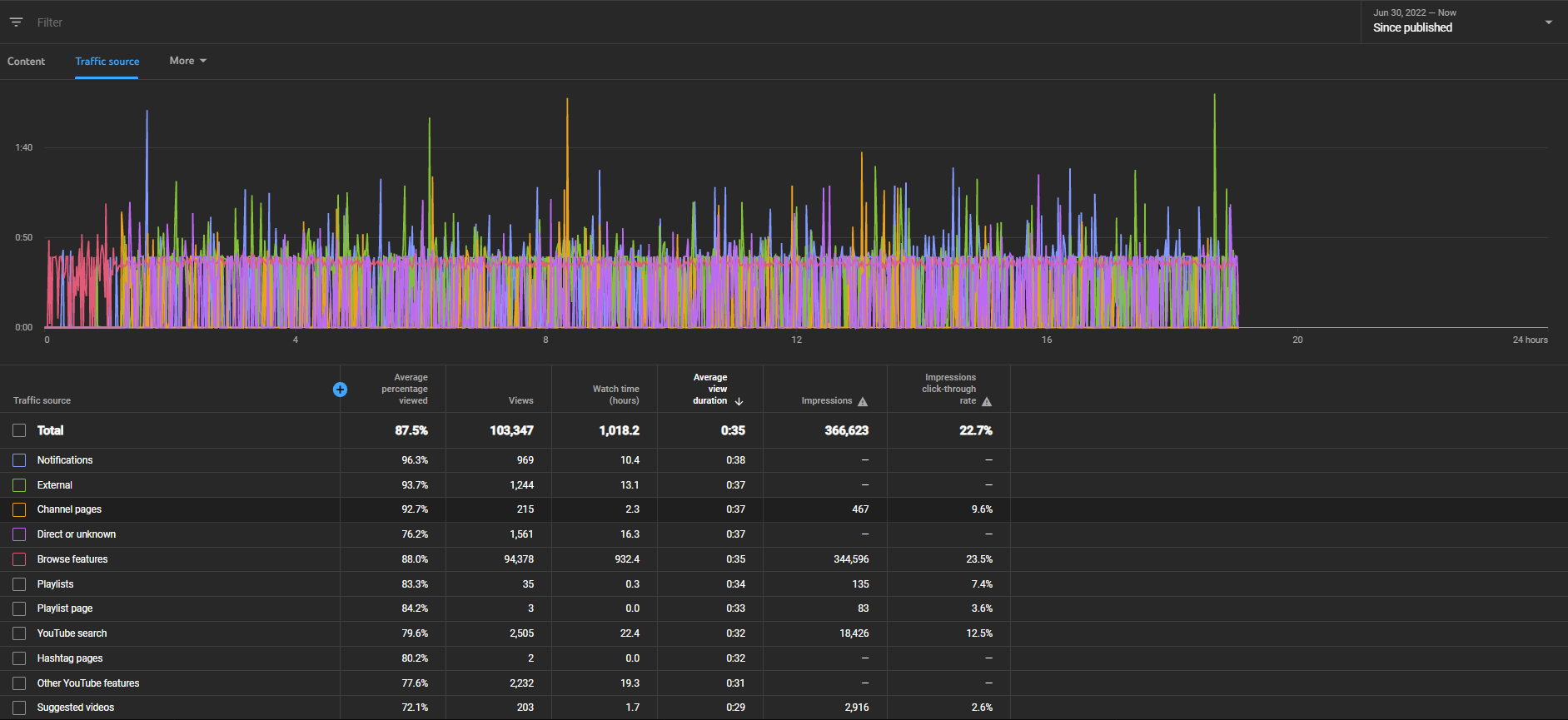Check the Playlist page checkbox
1568x720 pixels.
pyautogui.click(x=19, y=608)
